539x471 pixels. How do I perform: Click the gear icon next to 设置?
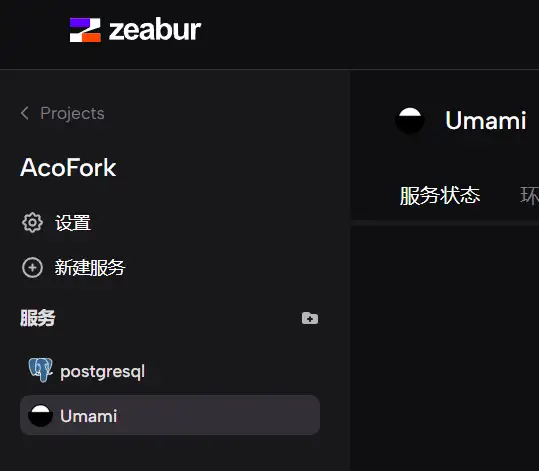click(x=32, y=223)
